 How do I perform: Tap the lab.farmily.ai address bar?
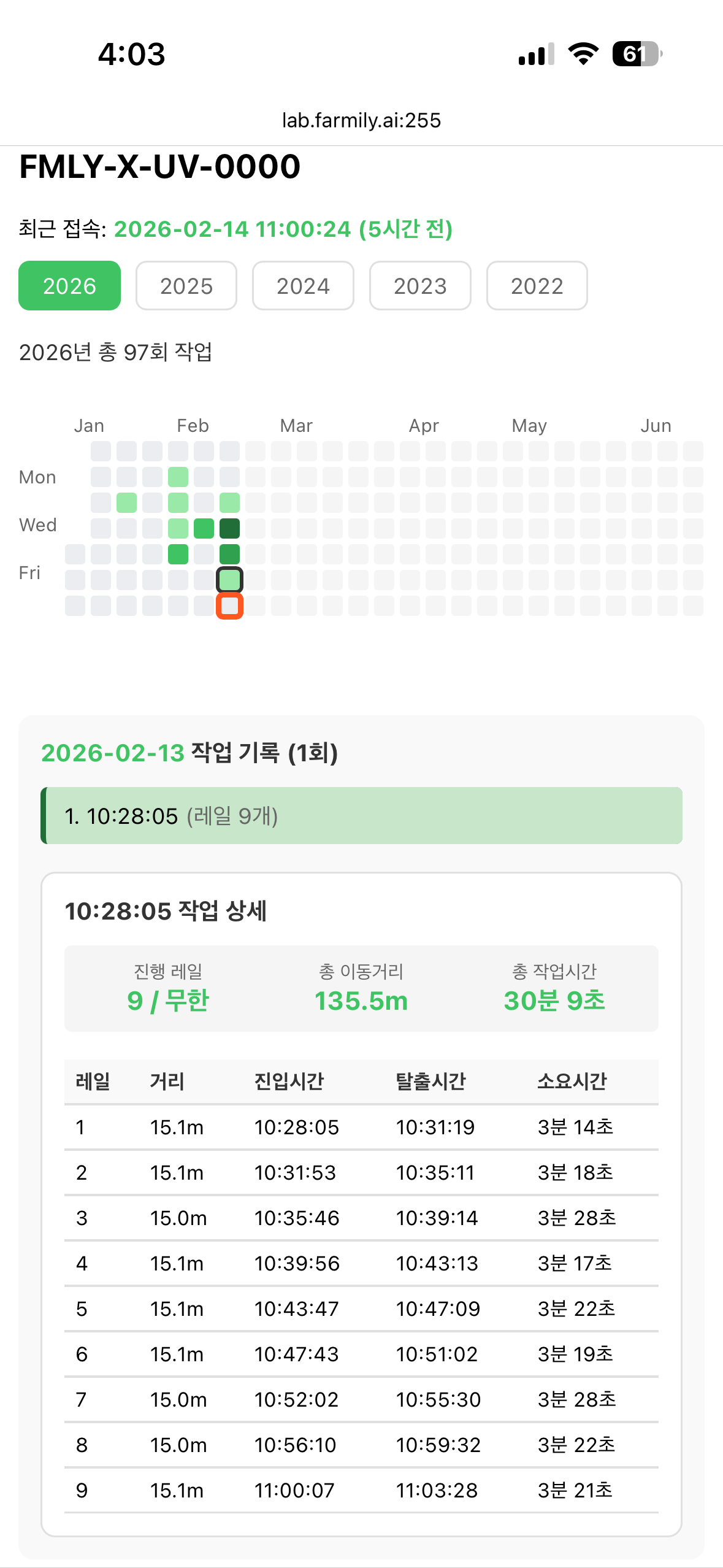coord(361,120)
